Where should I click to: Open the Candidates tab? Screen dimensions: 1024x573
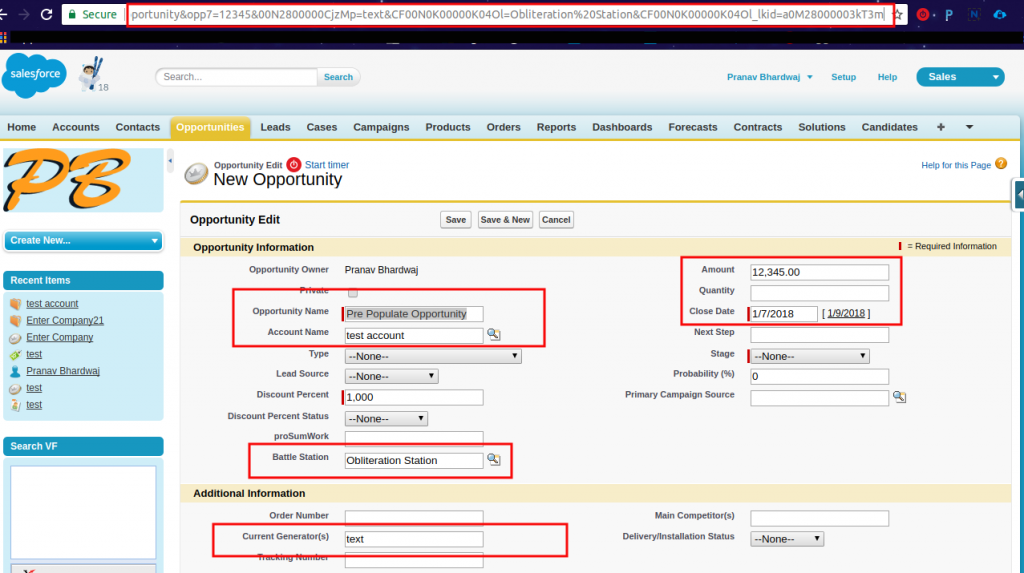[x=889, y=127]
